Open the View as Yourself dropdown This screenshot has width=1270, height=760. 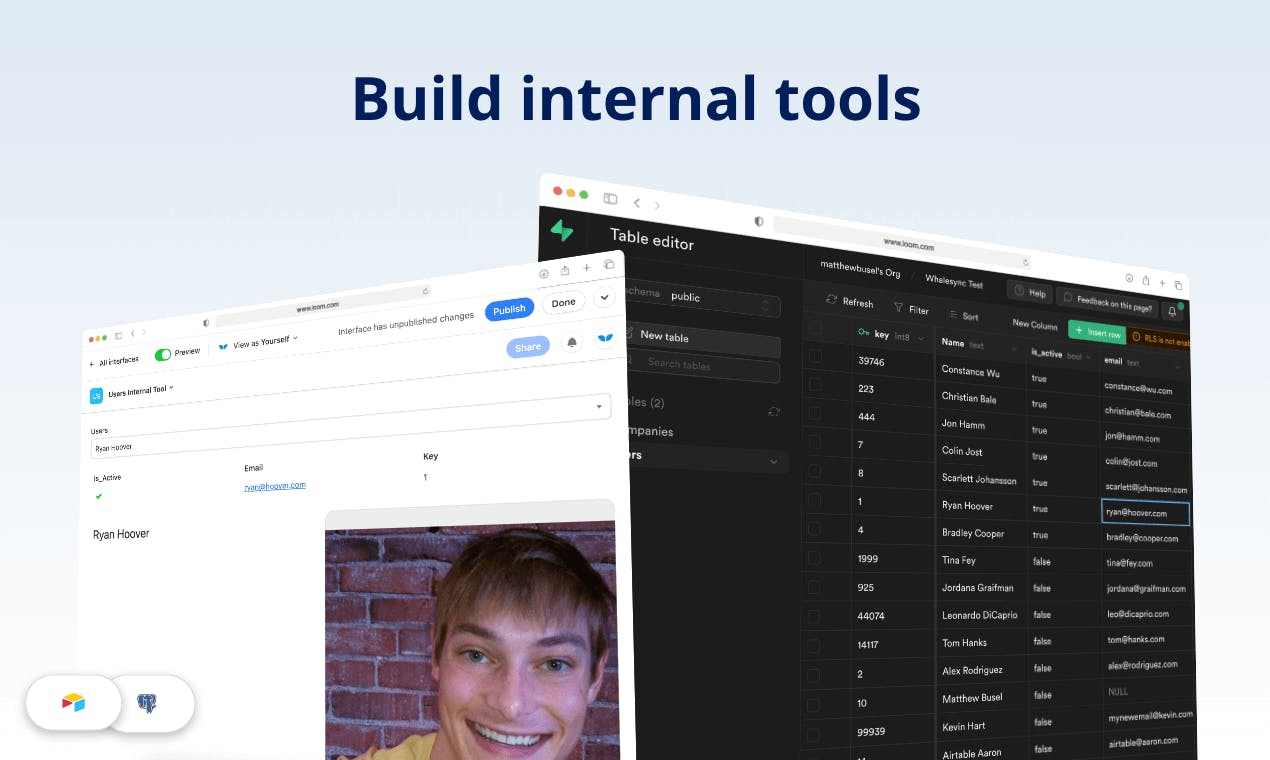(x=258, y=342)
